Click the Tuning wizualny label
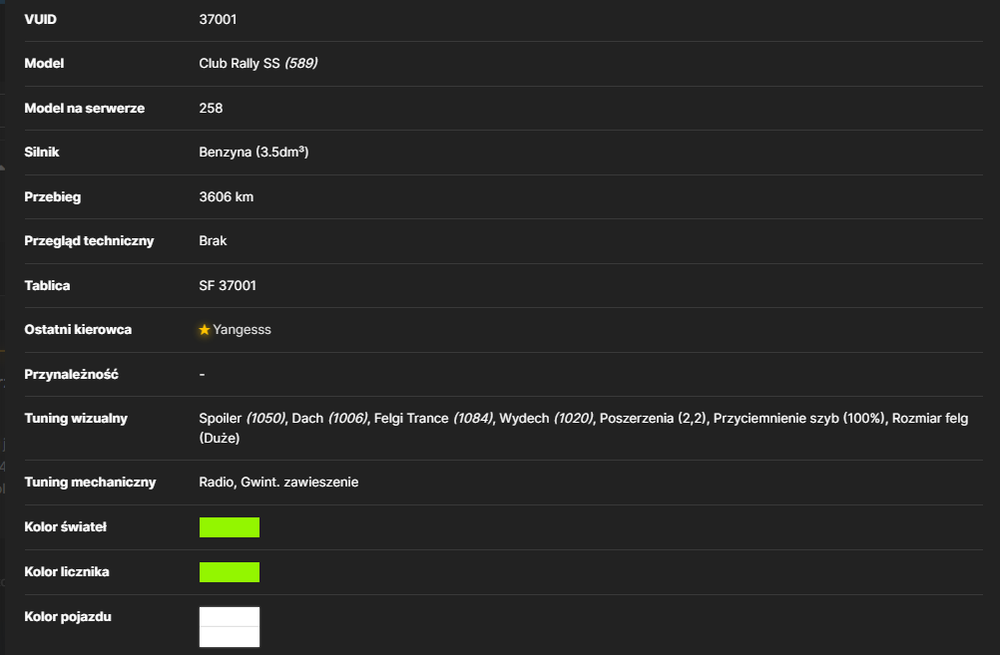The width and height of the screenshot is (1000, 655). [x=76, y=418]
